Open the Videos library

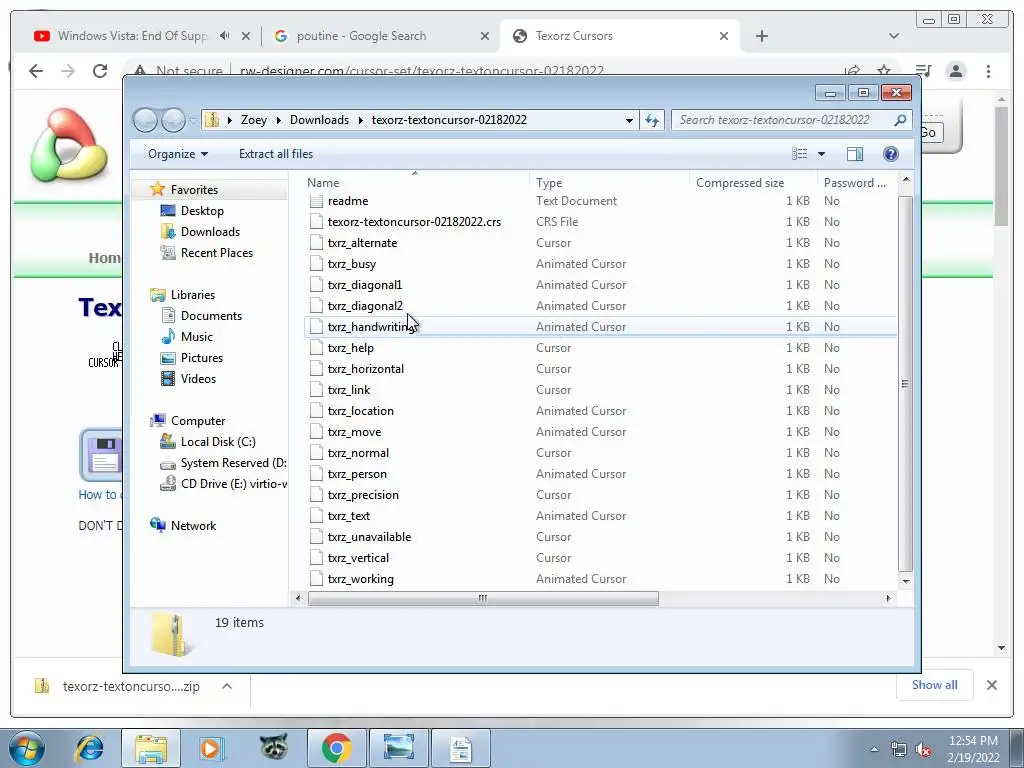[x=198, y=379]
